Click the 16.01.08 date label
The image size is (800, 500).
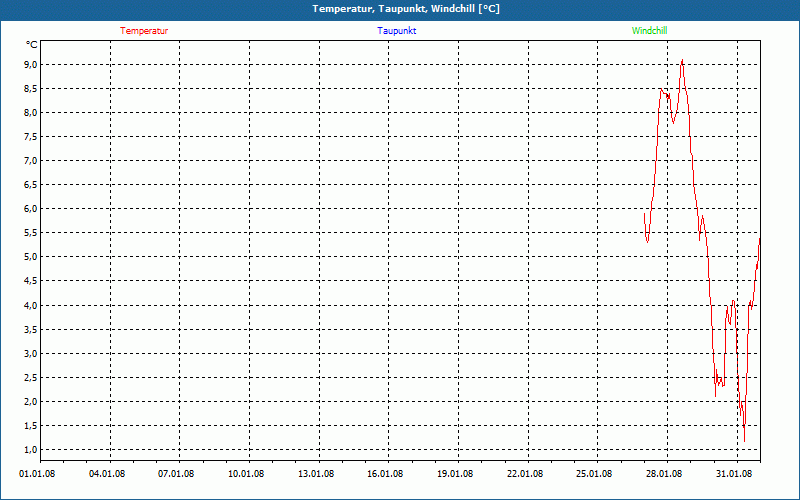click(385, 473)
